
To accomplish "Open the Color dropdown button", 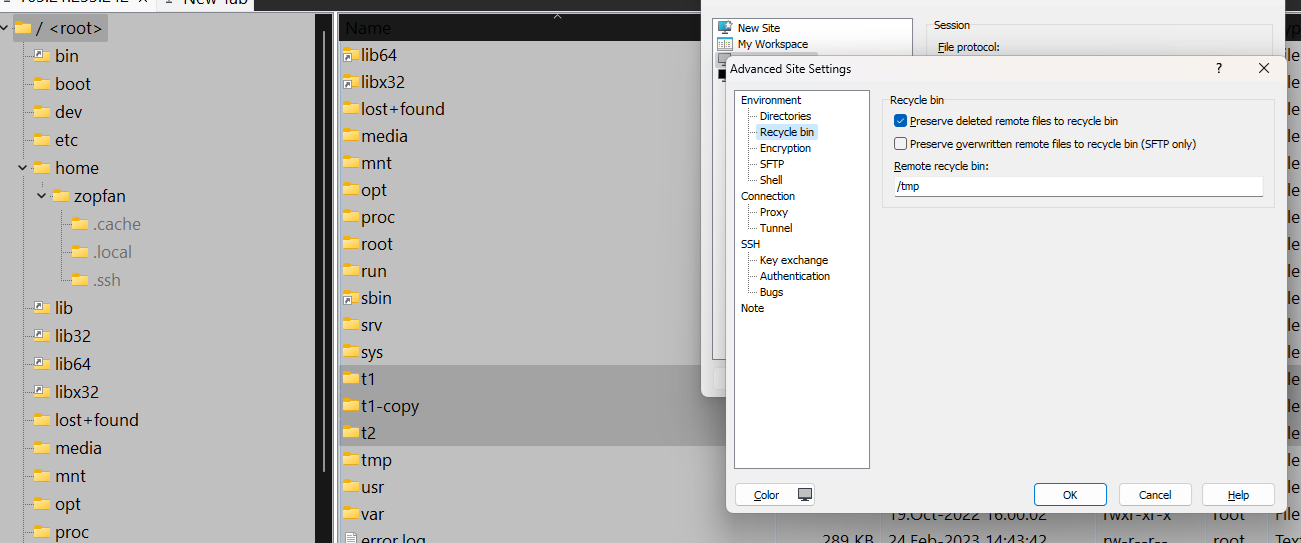I will pyautogui.click(x=775, y=495).
